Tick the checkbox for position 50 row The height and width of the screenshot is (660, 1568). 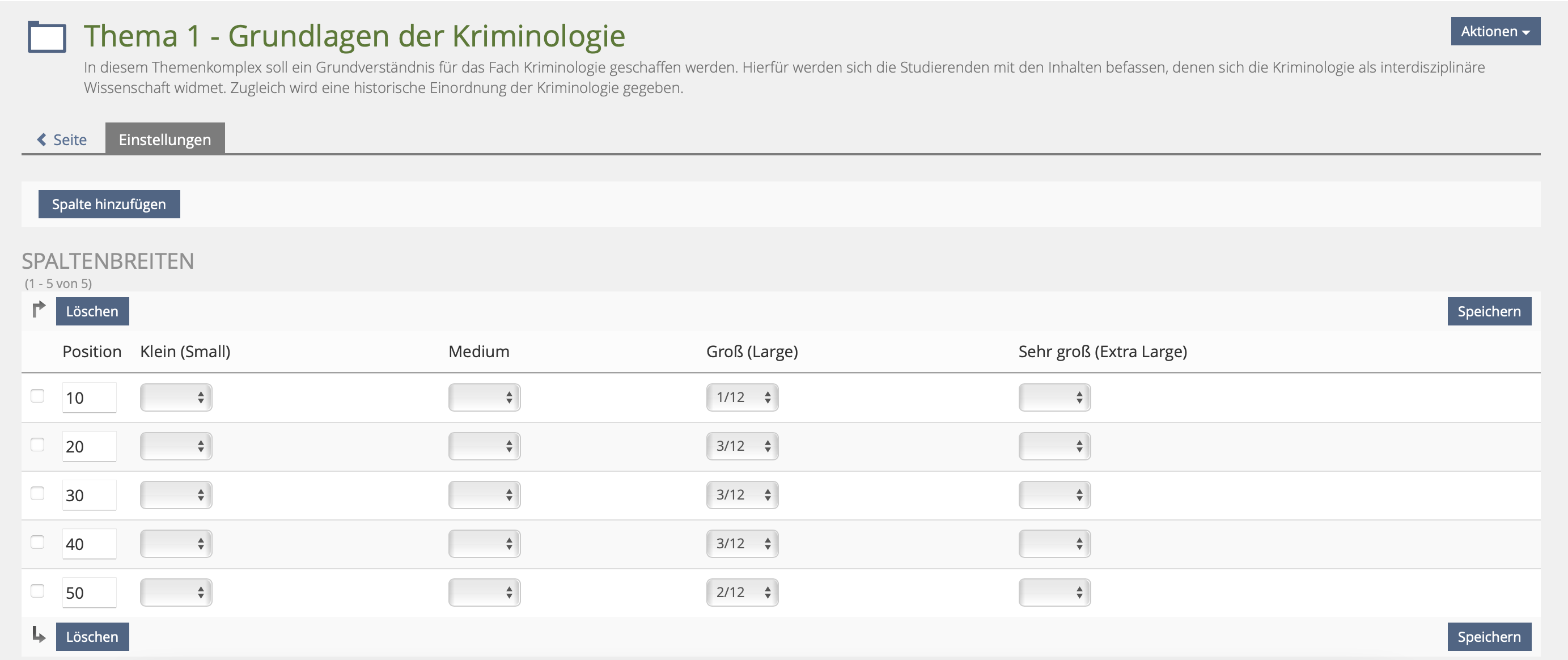pos(38,591)
